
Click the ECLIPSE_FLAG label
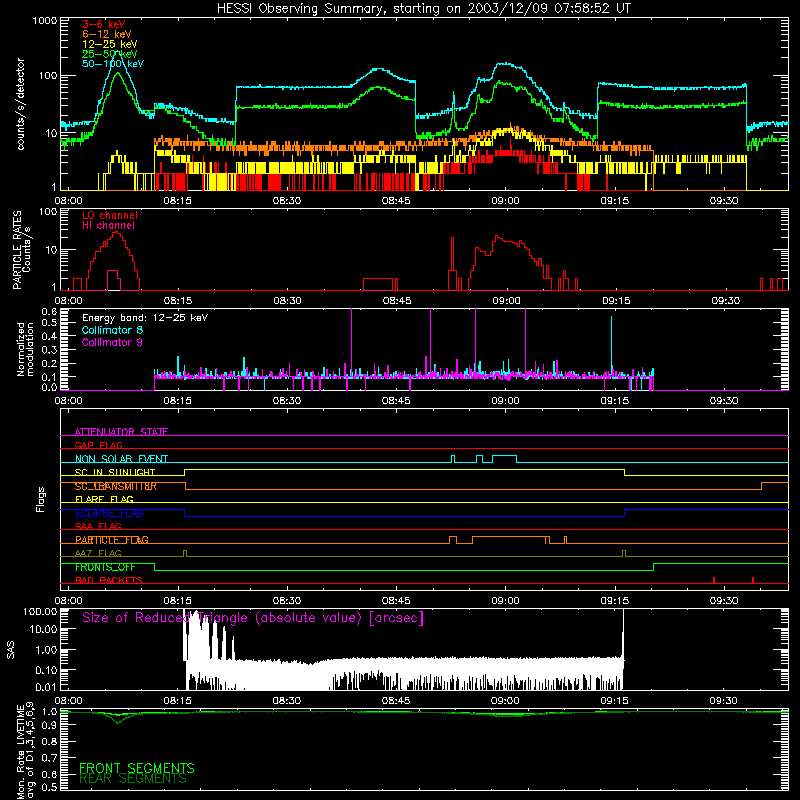tap(109, 513)
